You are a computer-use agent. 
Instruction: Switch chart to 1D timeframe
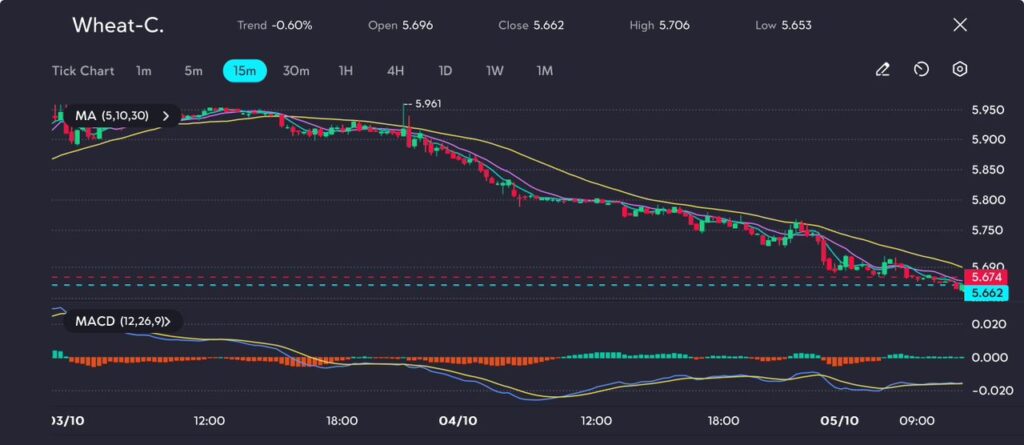pos(445,71)
